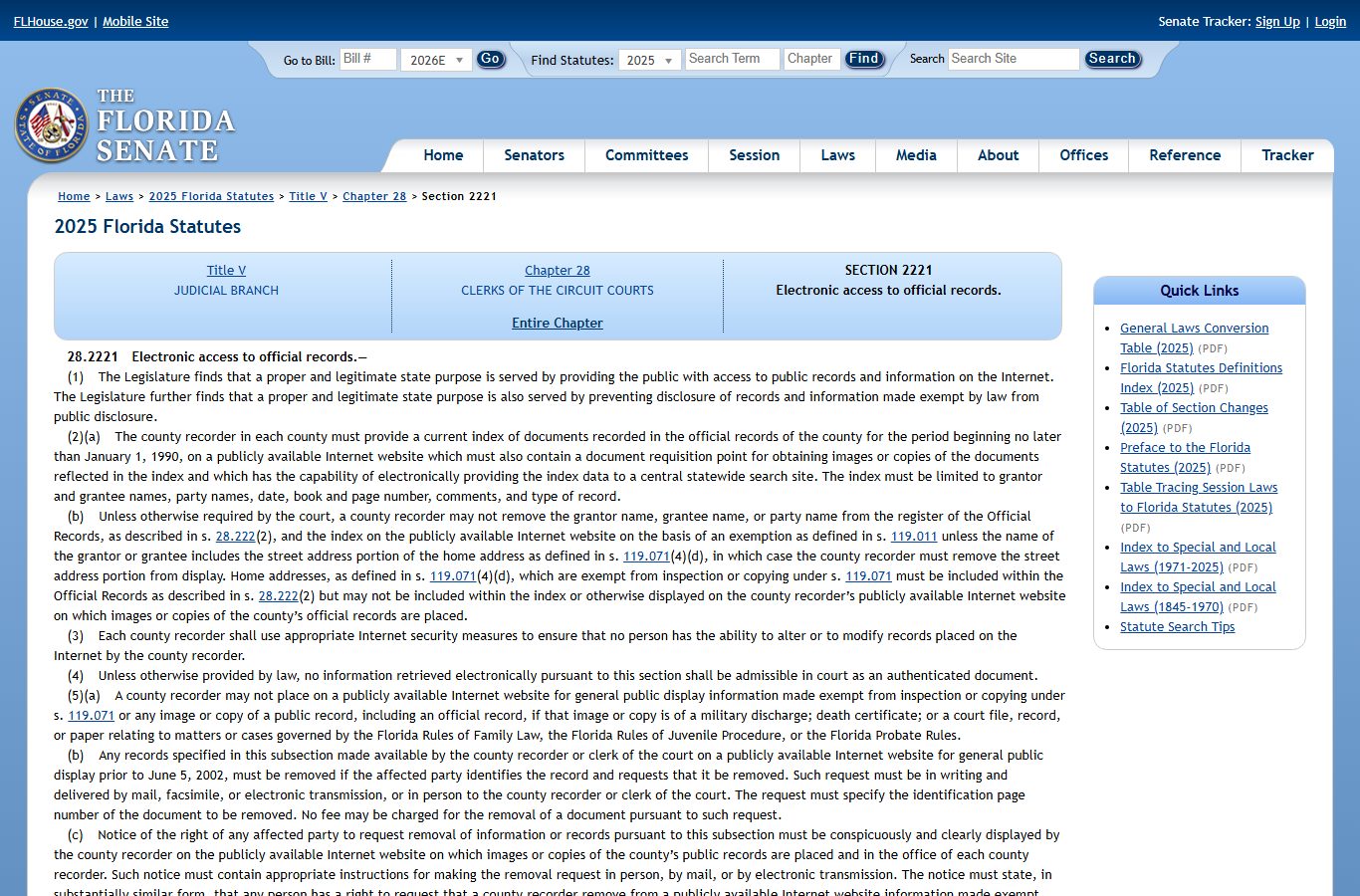Open Title V link in section header

click(226, 270)
